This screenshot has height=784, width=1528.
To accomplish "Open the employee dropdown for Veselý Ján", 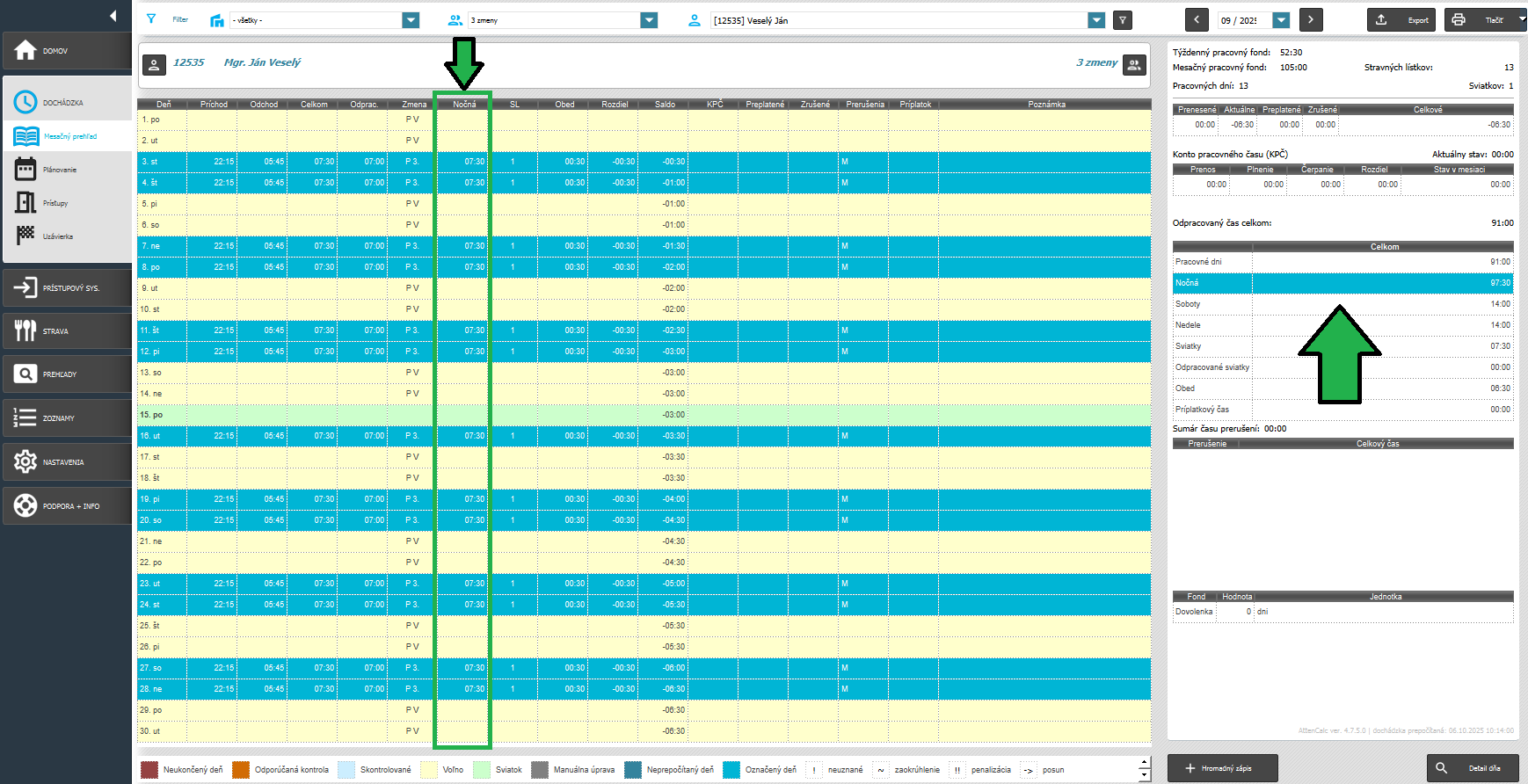I will click(1095, 20).
